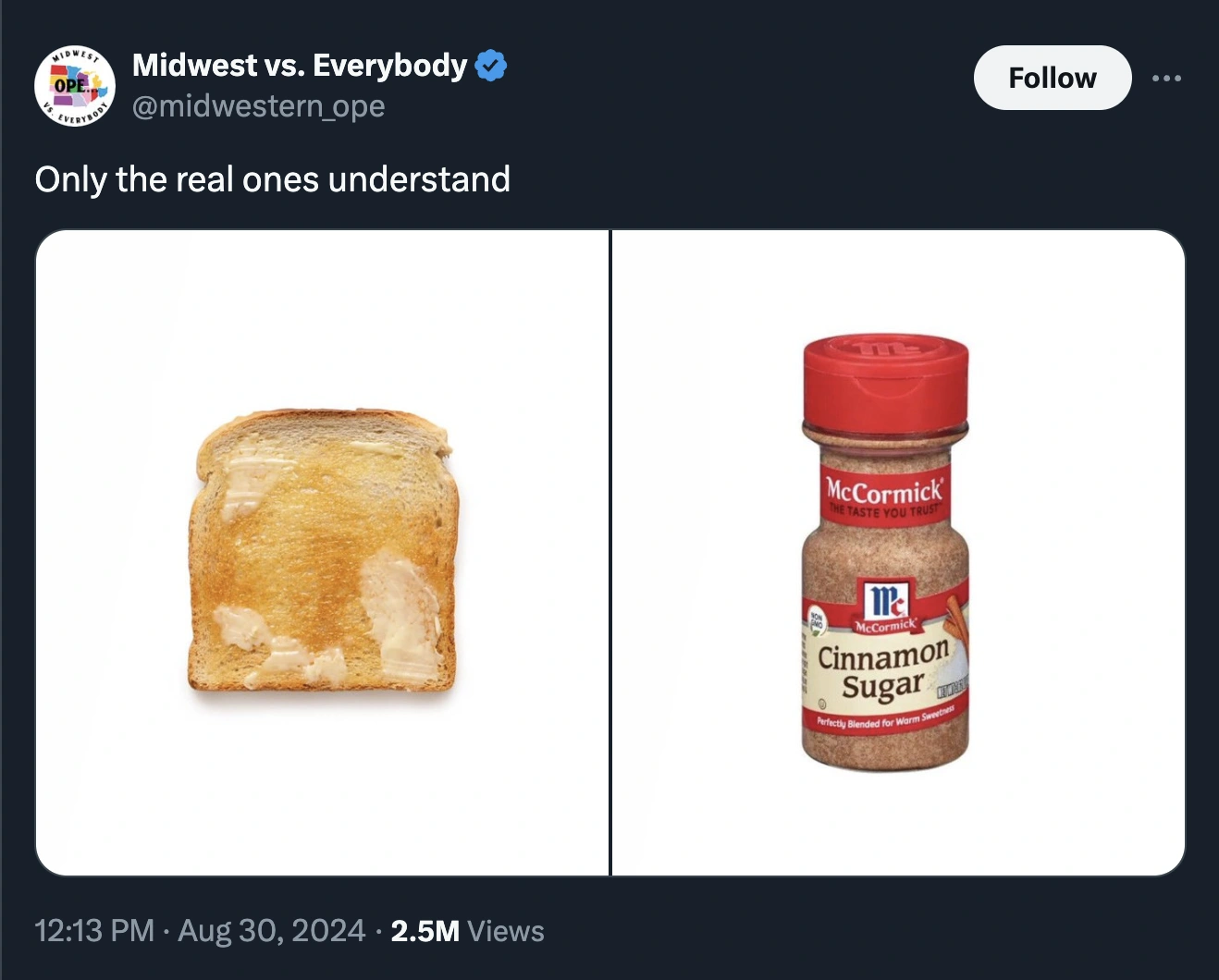Click the 12:13 PM timestamp

tap(94, 930)
